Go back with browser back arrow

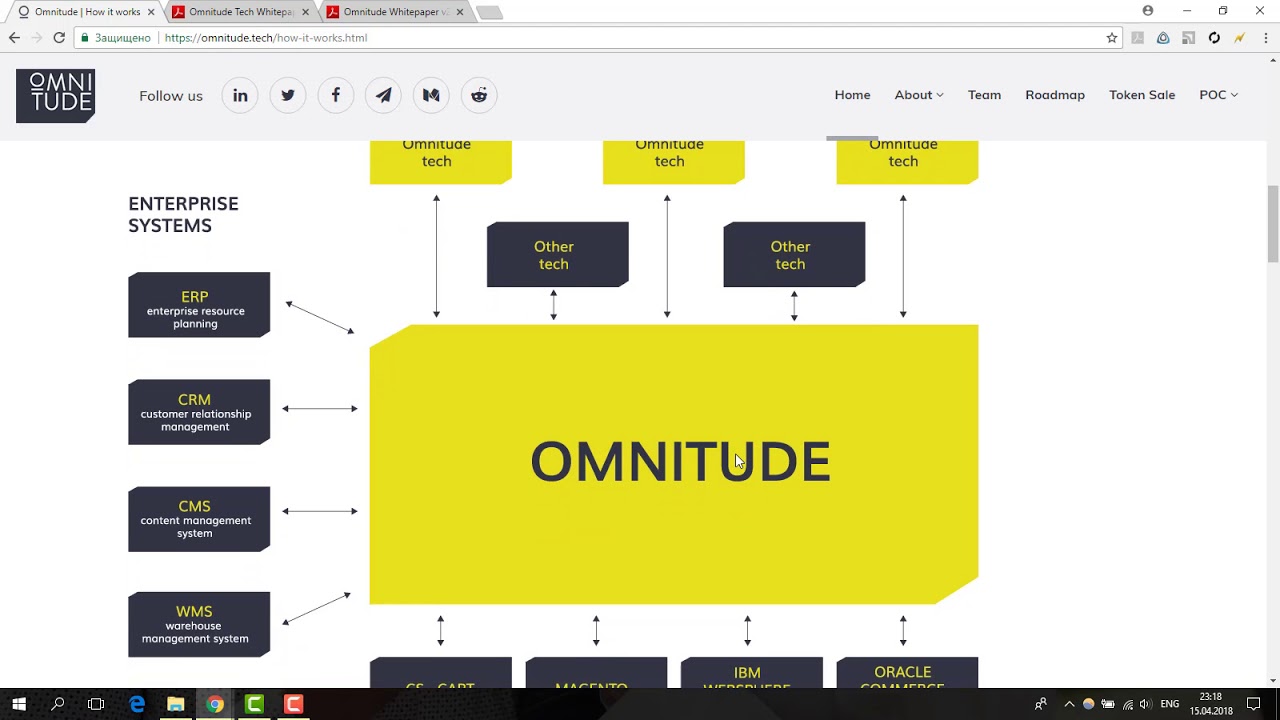(14, 38)
